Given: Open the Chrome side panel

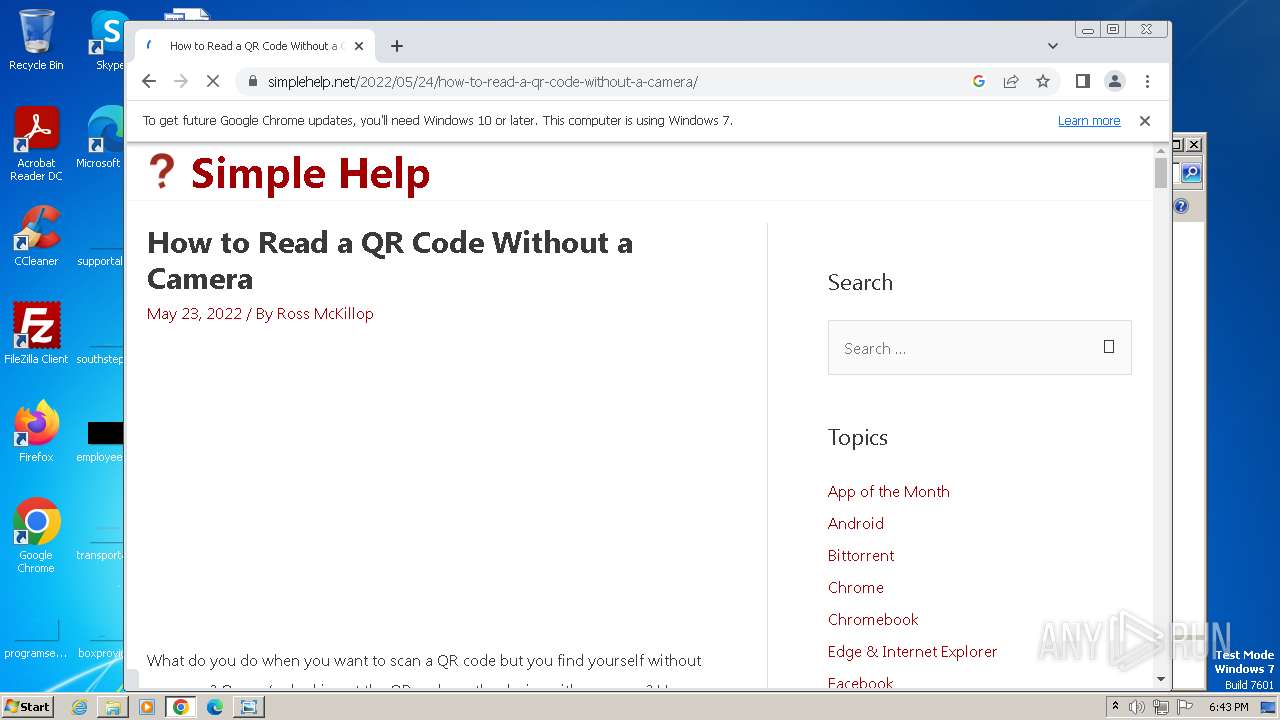Looking at the screenshot, I should click(x=1082, y=81).
